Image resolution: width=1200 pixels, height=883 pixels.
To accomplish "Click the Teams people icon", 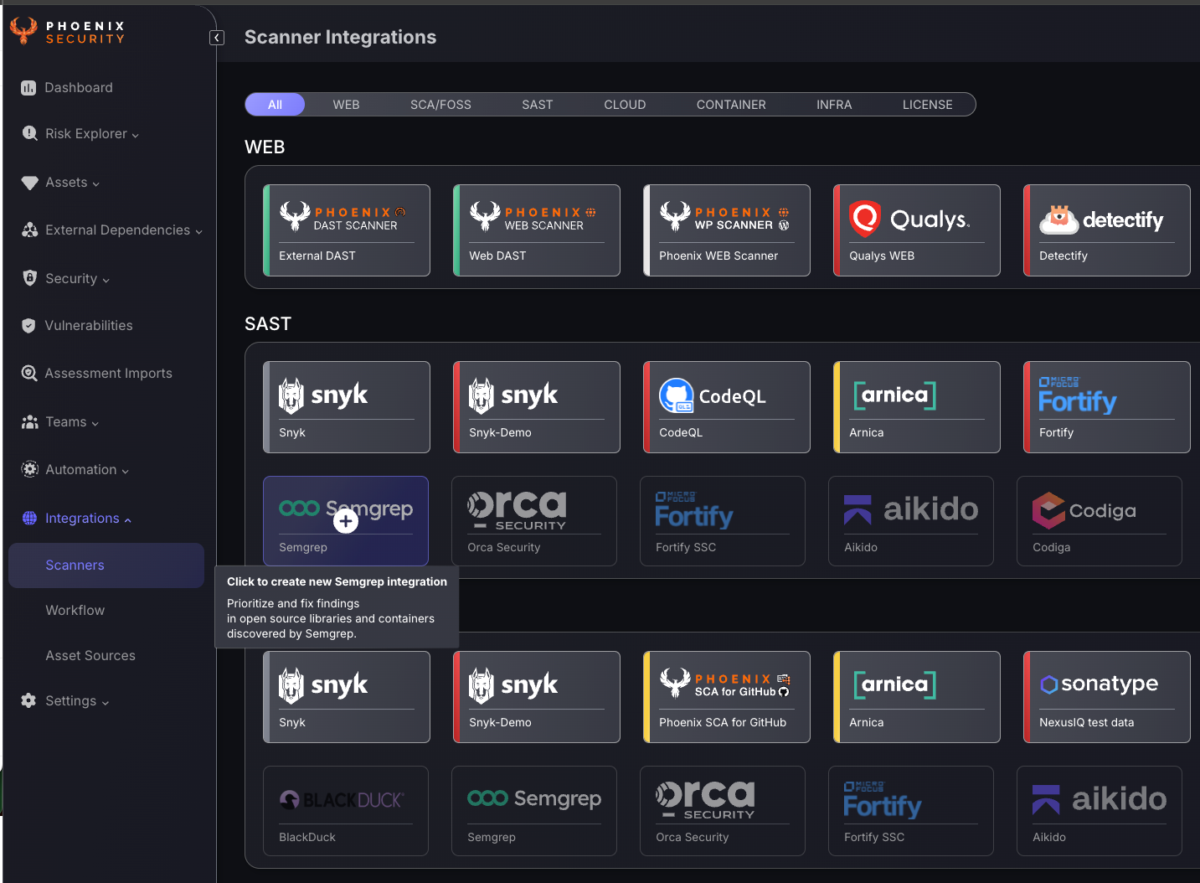I will pyautogui.click(x=28, y=422).
